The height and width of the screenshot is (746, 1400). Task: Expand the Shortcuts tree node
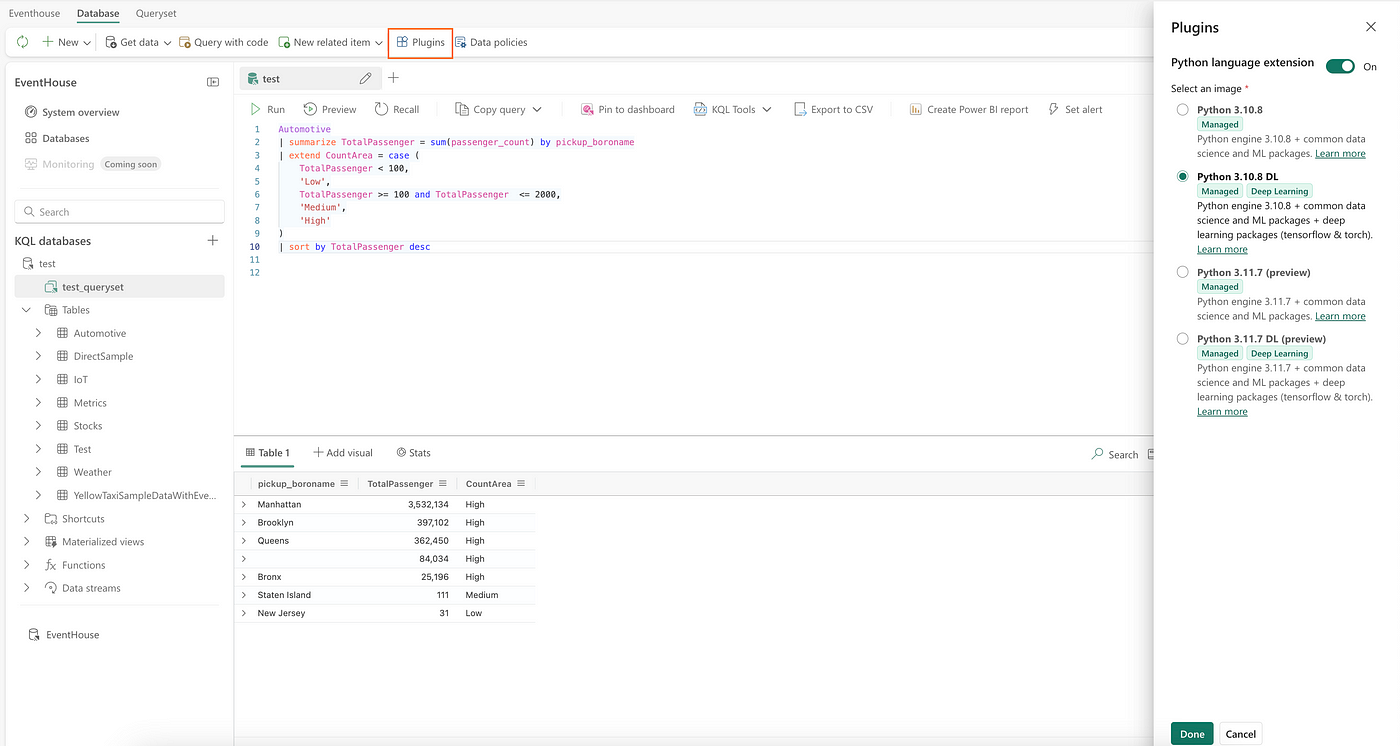click(27, 519)
